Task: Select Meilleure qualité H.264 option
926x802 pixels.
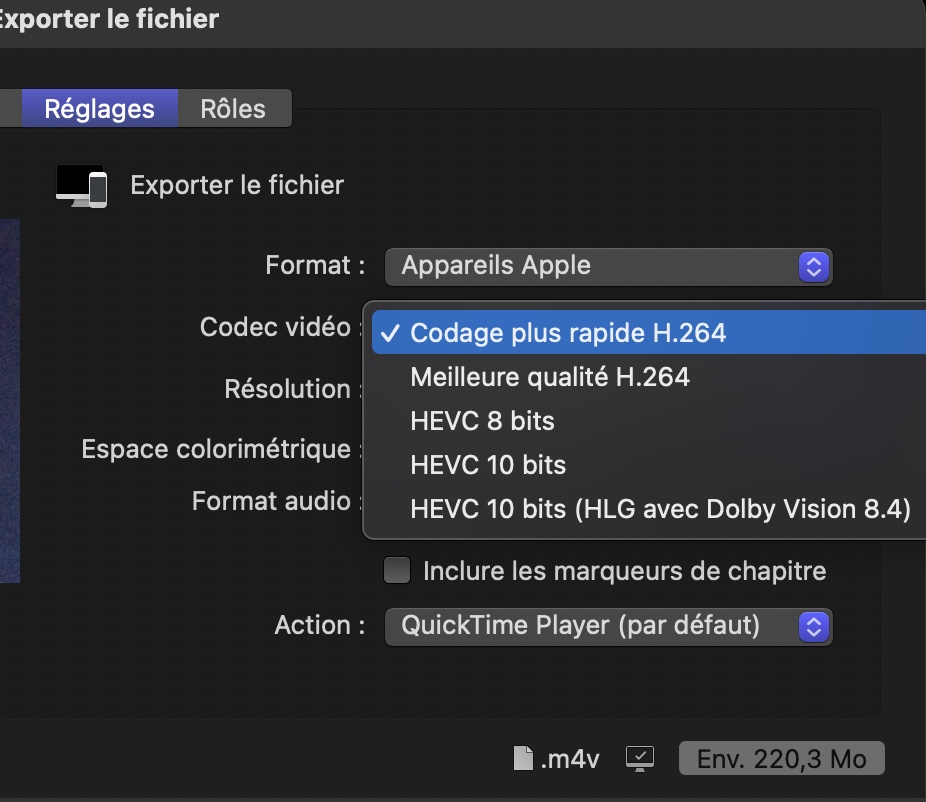Action: pyautogui.click(x=549, y=377)
